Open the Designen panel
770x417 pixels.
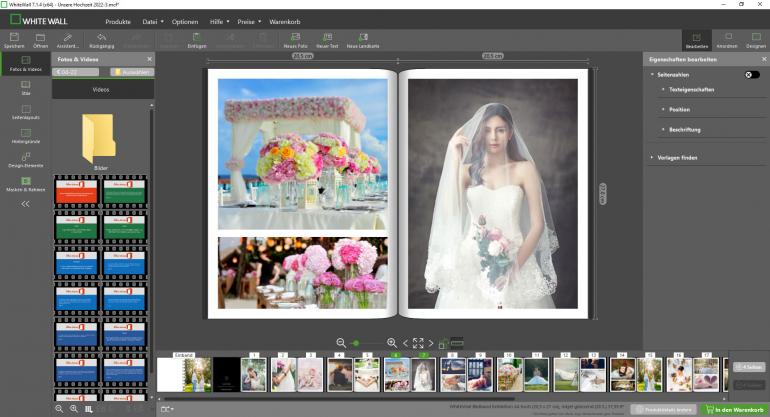(756, 40)
